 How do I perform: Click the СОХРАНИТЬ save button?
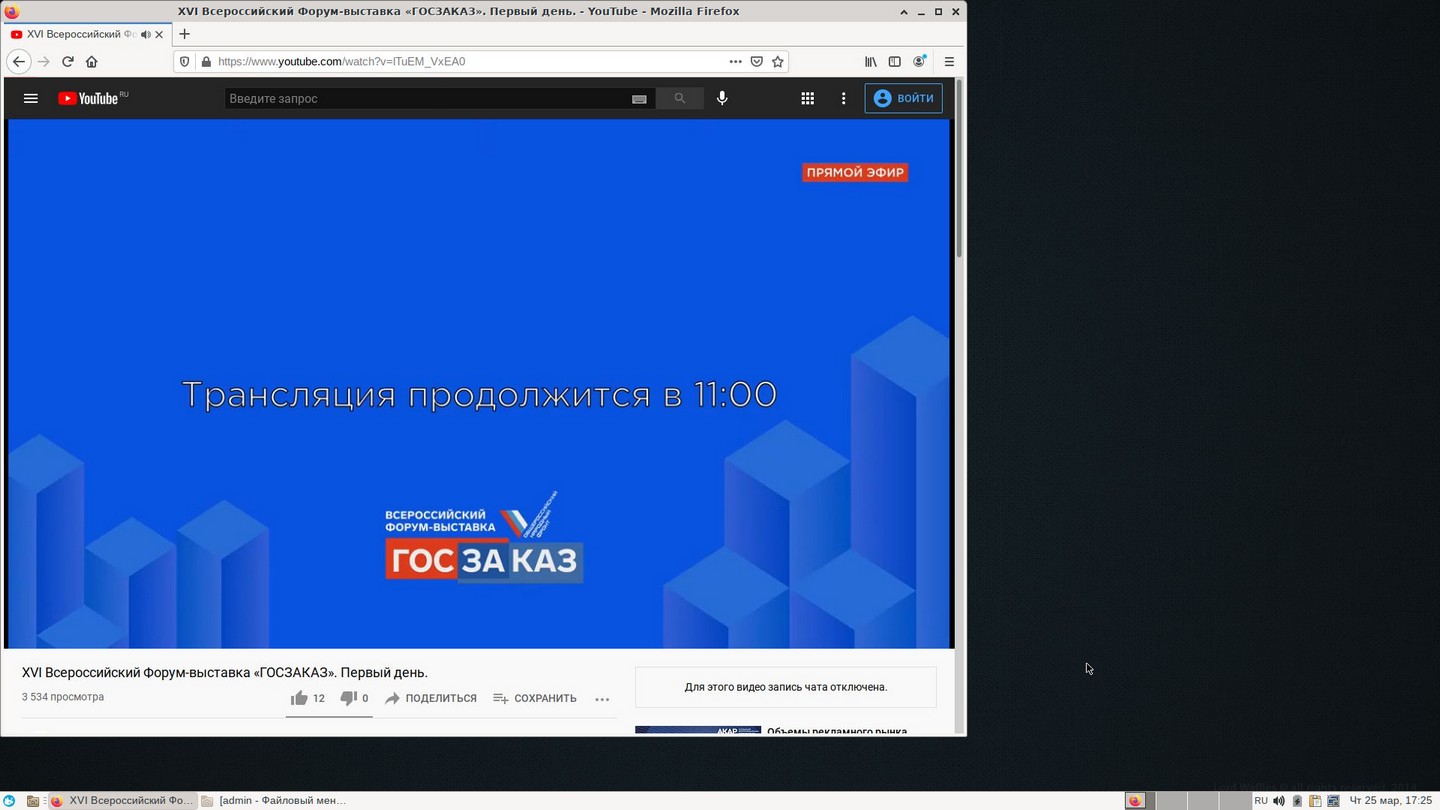point(535,698)
